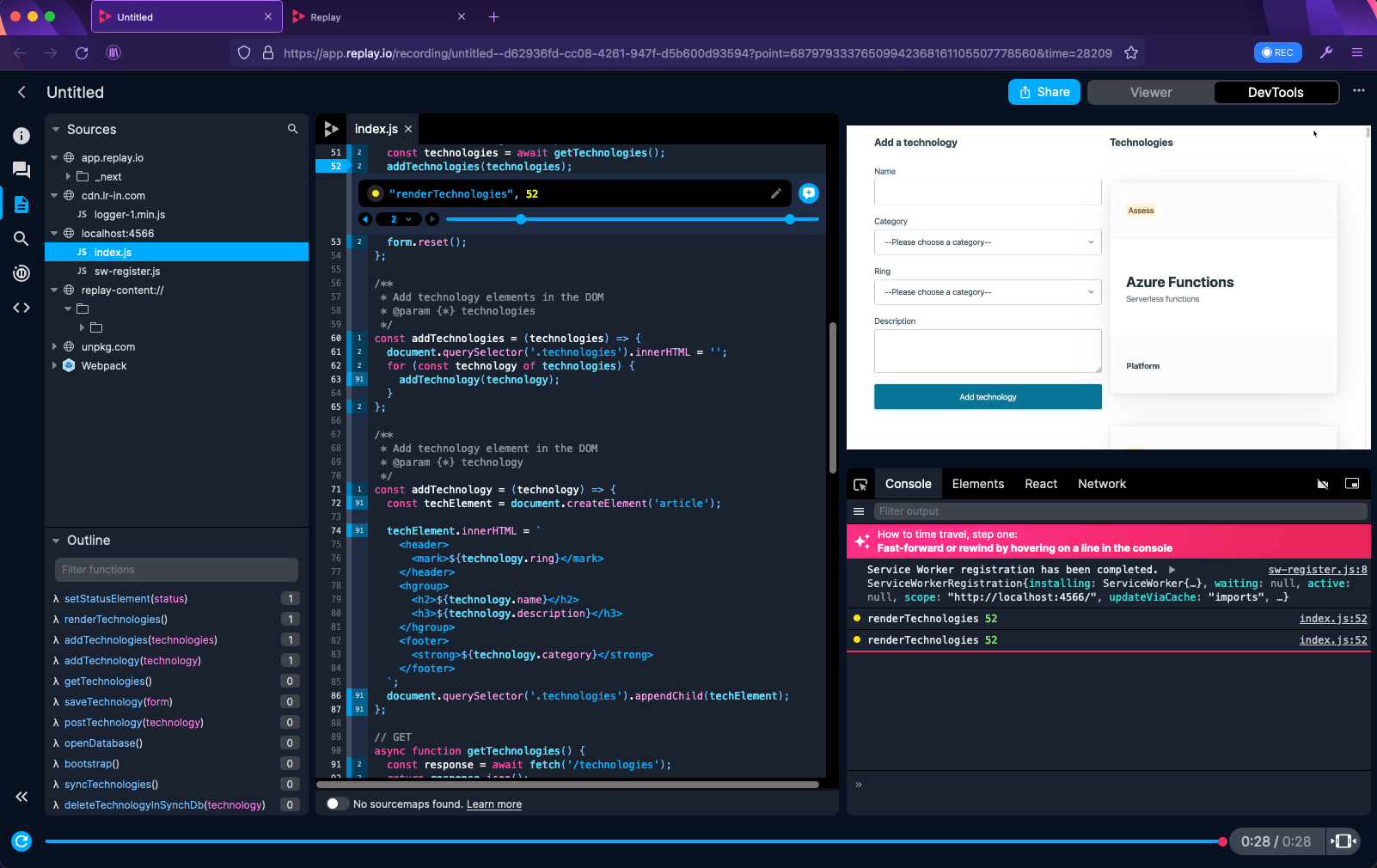The height and width of the screenshot is (868, 1377).
Task: Search sources with the magnifier icon
Action: [292, 129]
